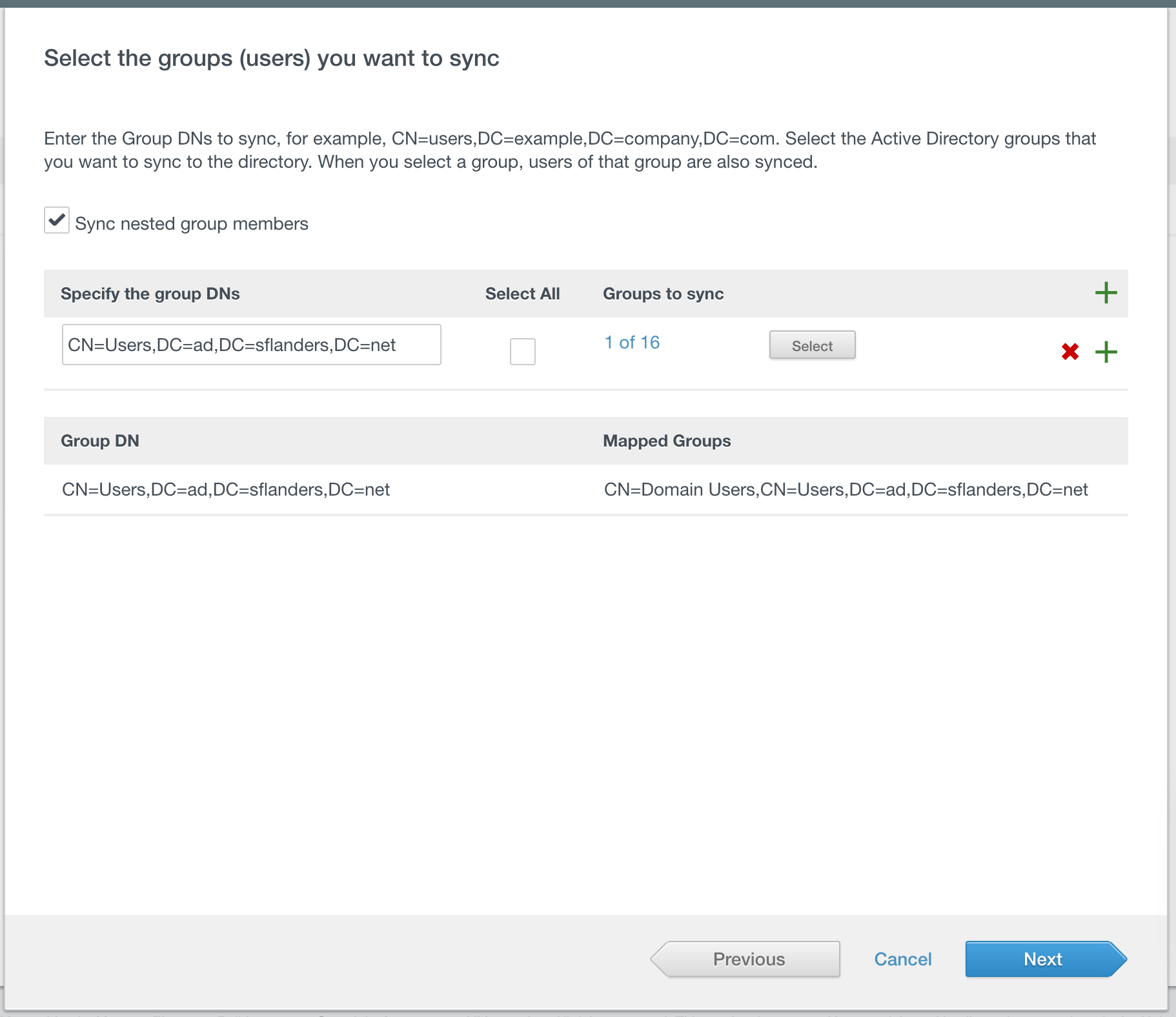The height and width of the screenshot is (1017, 1176).
Task: Cancel the group sync wizard
Action: (902, 959)
